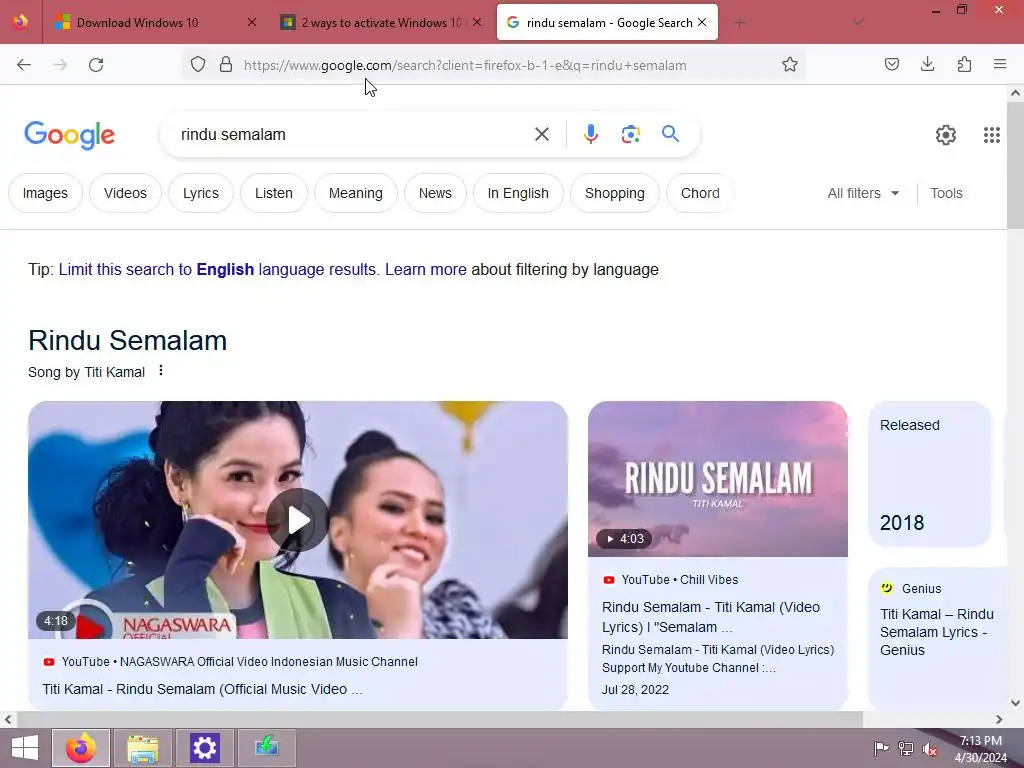Click the vertical scrollbar thumb
Screen dimensions: 1024x768
click(1015, 165)
